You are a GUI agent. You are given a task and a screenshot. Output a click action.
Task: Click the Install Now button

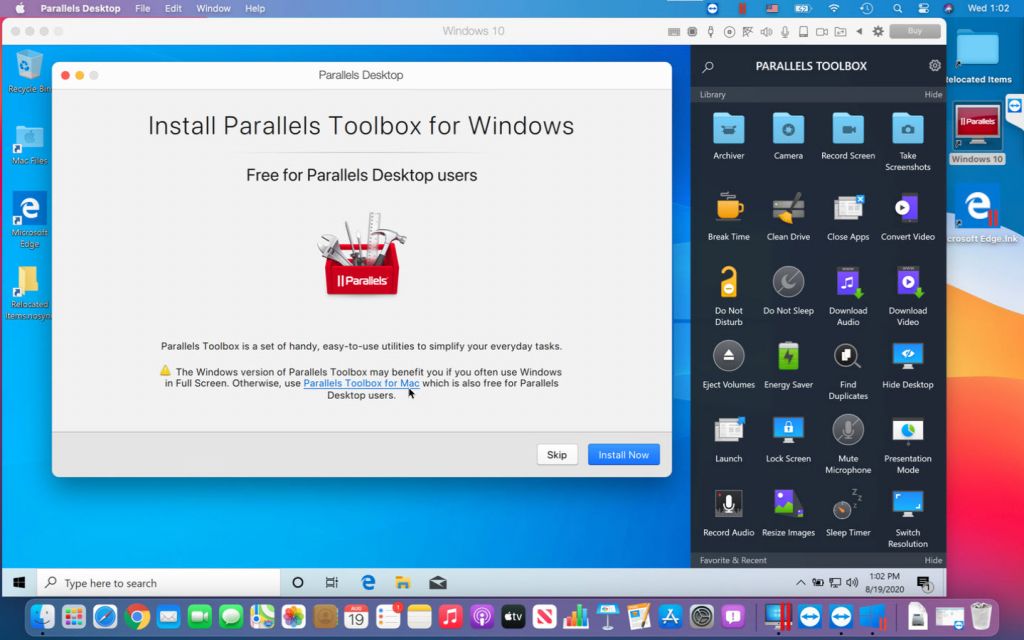click(623, 454)
